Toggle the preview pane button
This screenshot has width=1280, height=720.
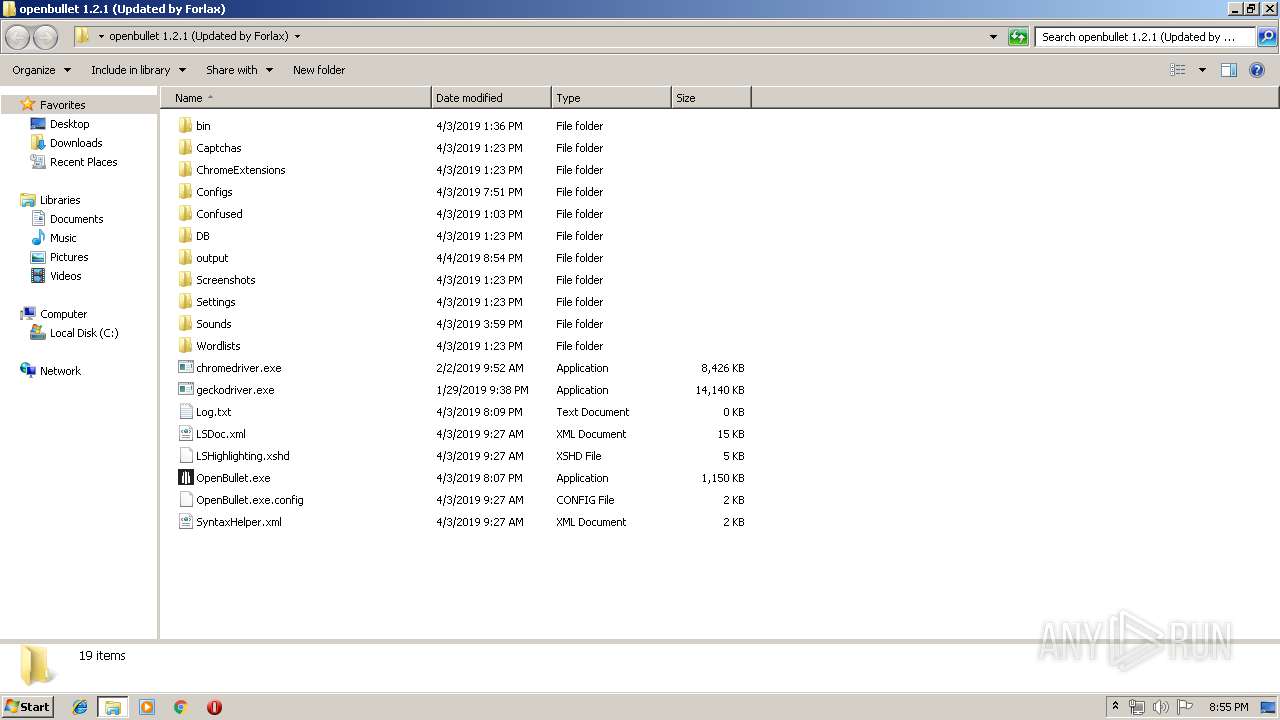(1229, 70)
